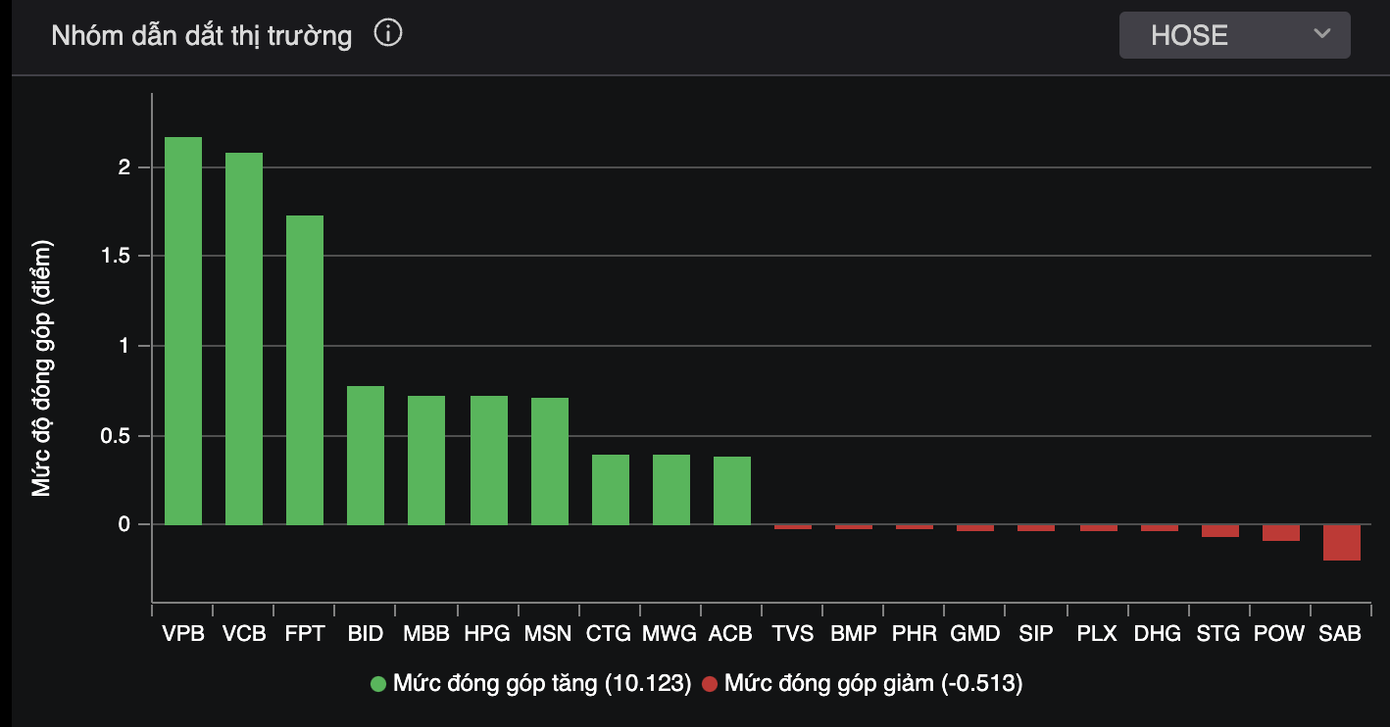This screenshot has height=727, width=1390.
Task: Click the FPT bar in the chart
Action: point(305,370)
